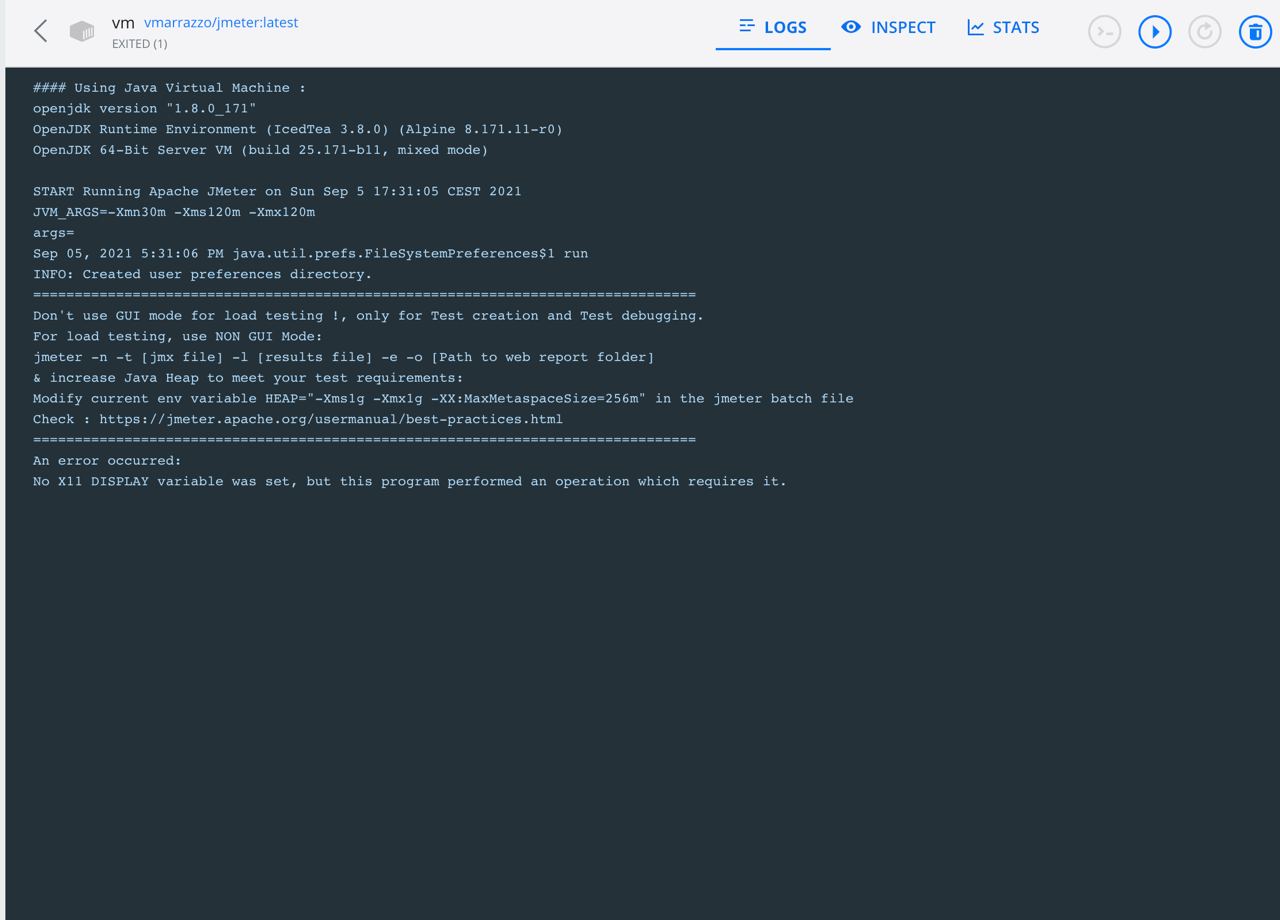This screenshot has width=1280, height=920.
Task: Click the "OpenJDK 64-Bit Server VM" log line
Action: coord(261,150)
